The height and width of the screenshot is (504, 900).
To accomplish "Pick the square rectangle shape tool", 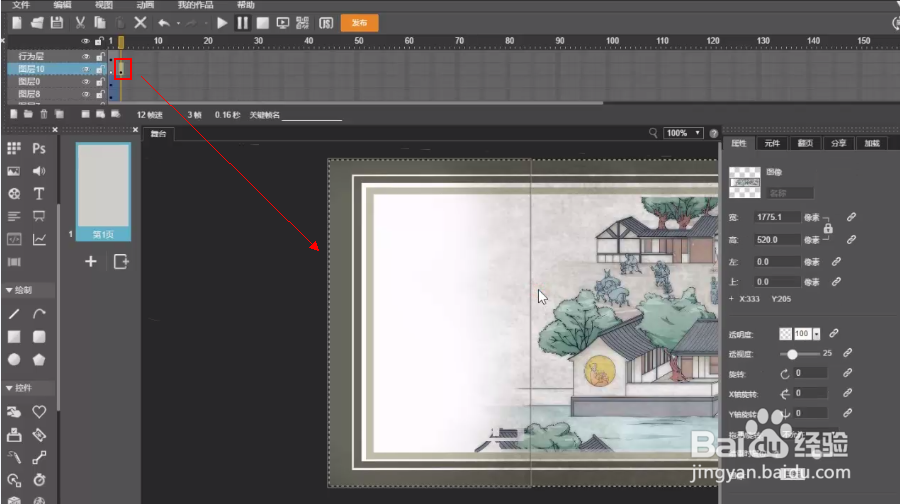I will point(14,337).
